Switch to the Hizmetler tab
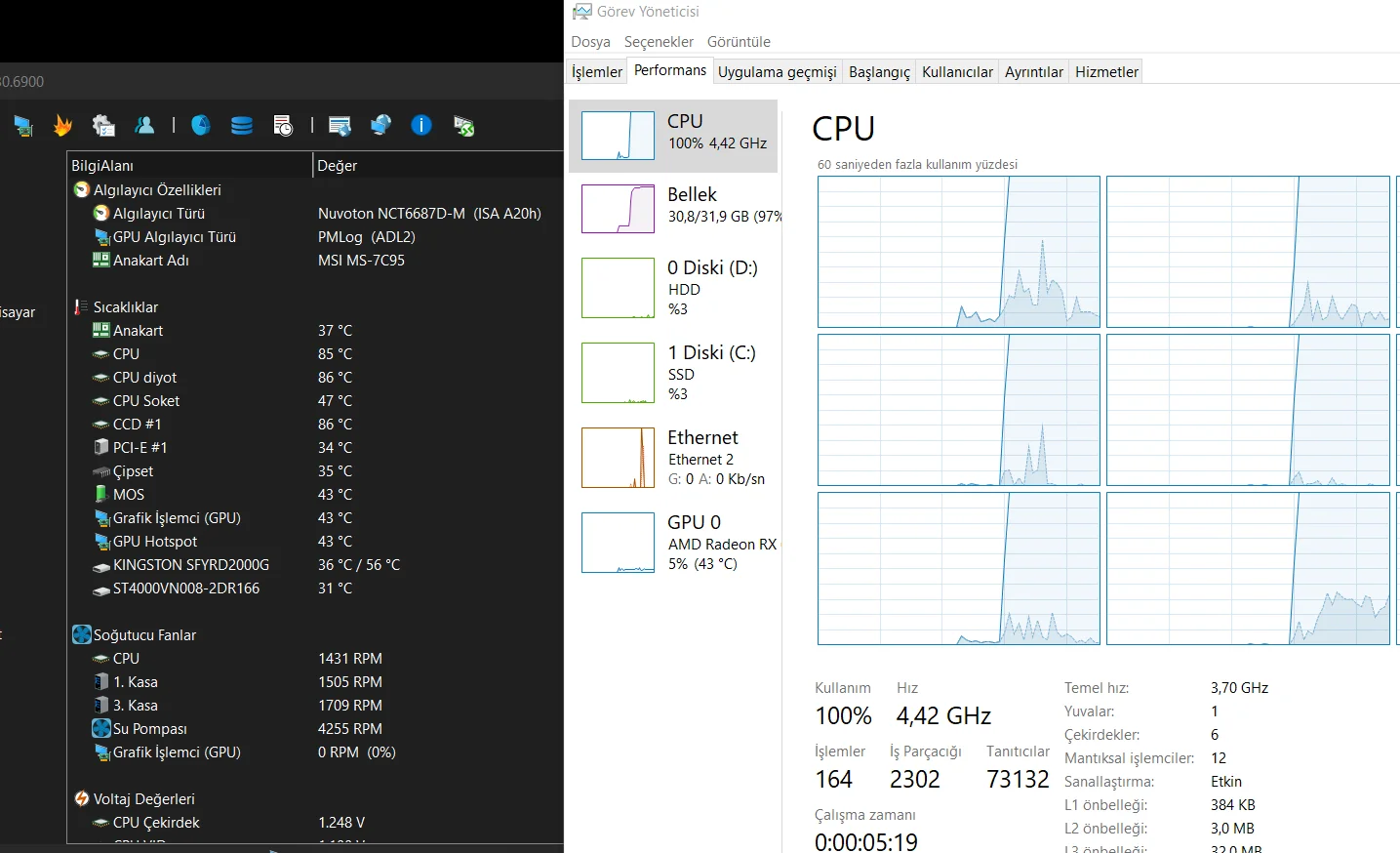This screenshot has width=1400, height=853. coord(1106,72)
